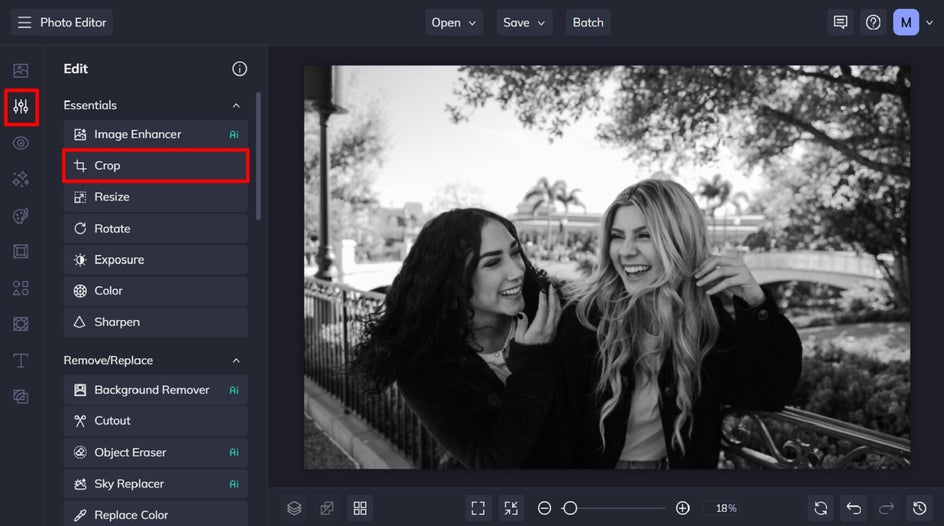Click the zoom slider handle
944x526 pixels.
click(x=570, y=509)
